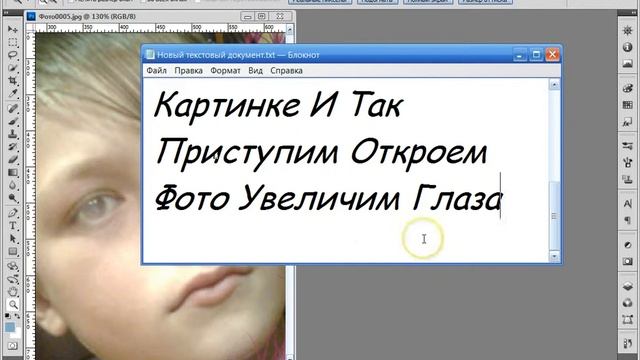Select the Hand tool

pos(13,292)
